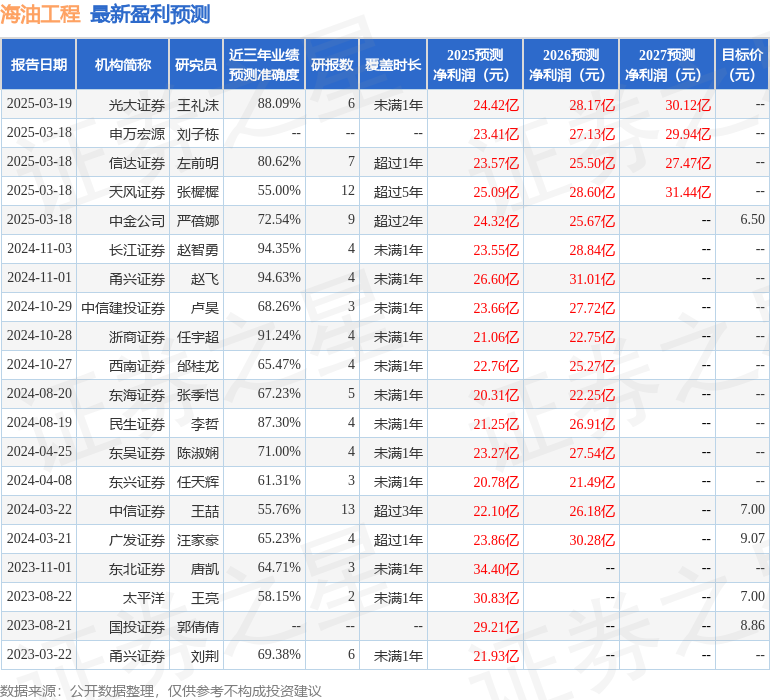Click the 海油工程 title text

point(40,14)
